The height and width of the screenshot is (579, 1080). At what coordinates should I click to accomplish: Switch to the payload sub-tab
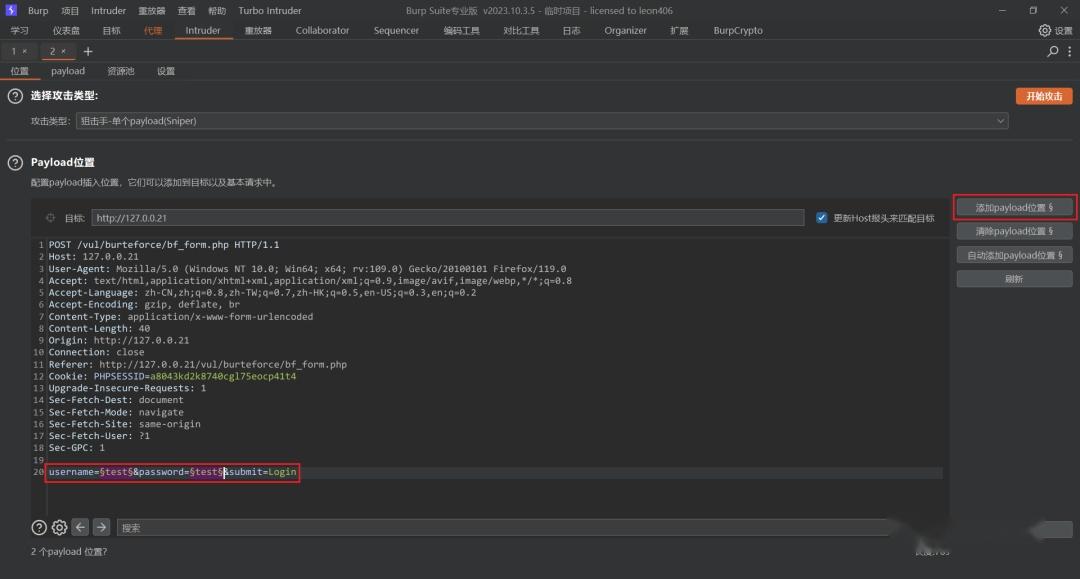click(68, 71)
